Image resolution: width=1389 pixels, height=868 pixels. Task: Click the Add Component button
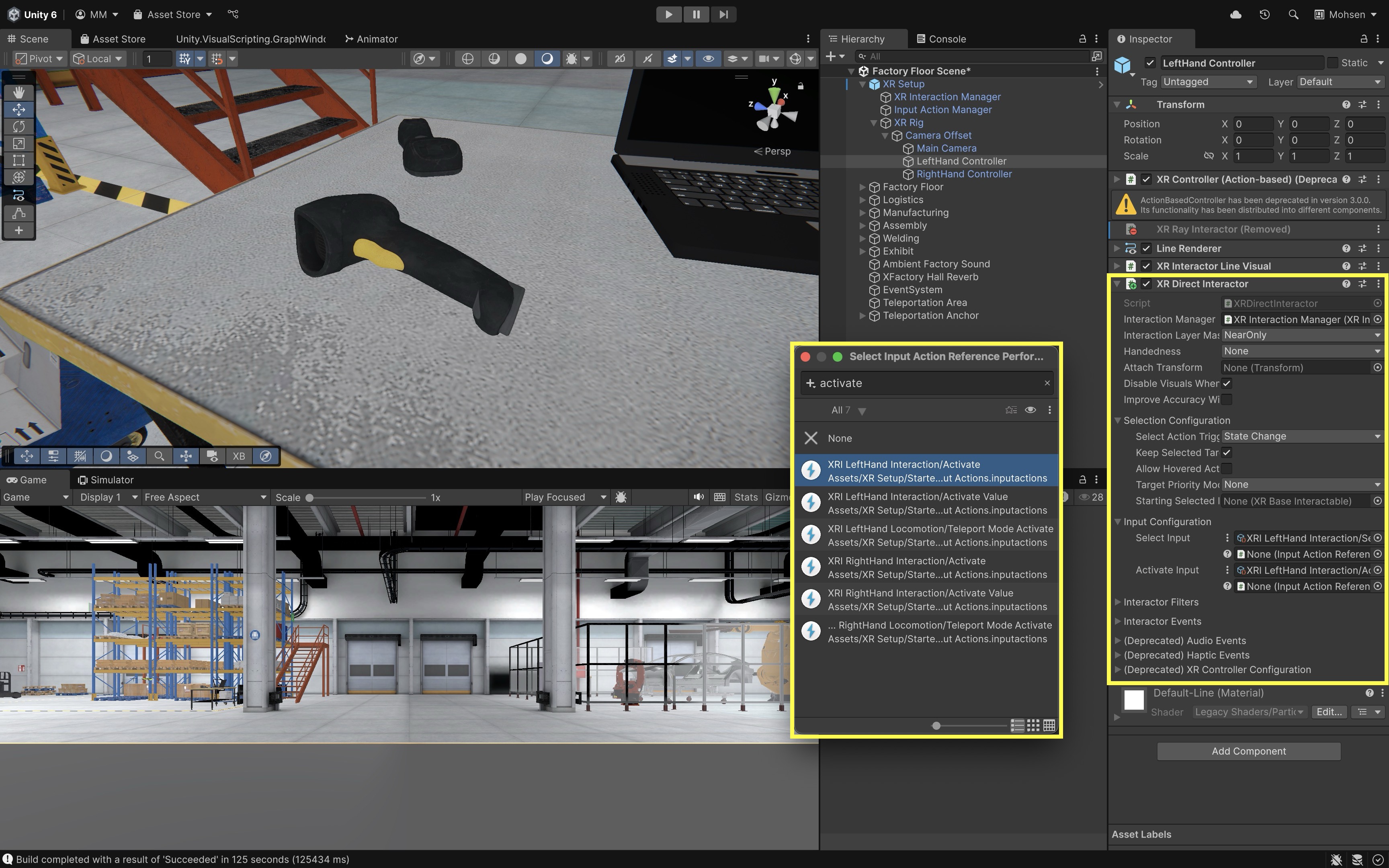click(x=1248, y=751)
